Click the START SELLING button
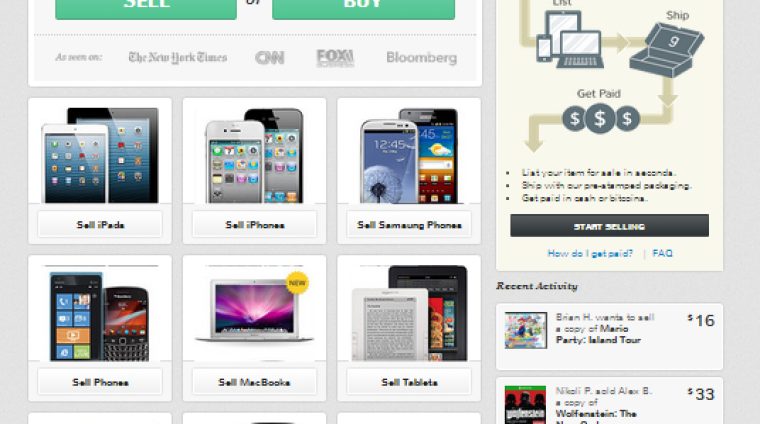 click(x=609, y=226)
